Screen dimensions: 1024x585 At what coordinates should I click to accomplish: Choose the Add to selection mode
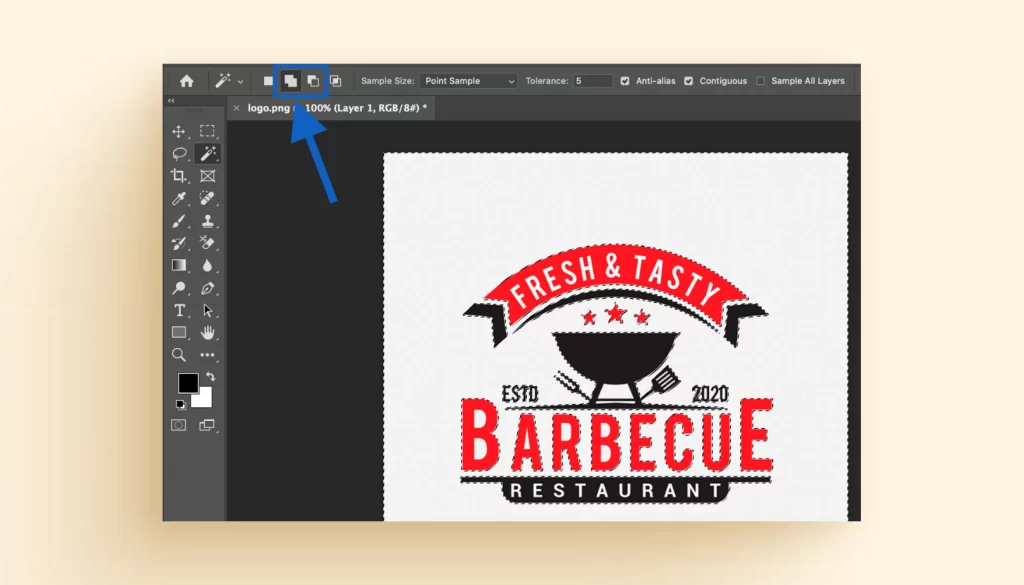point(290,81)
